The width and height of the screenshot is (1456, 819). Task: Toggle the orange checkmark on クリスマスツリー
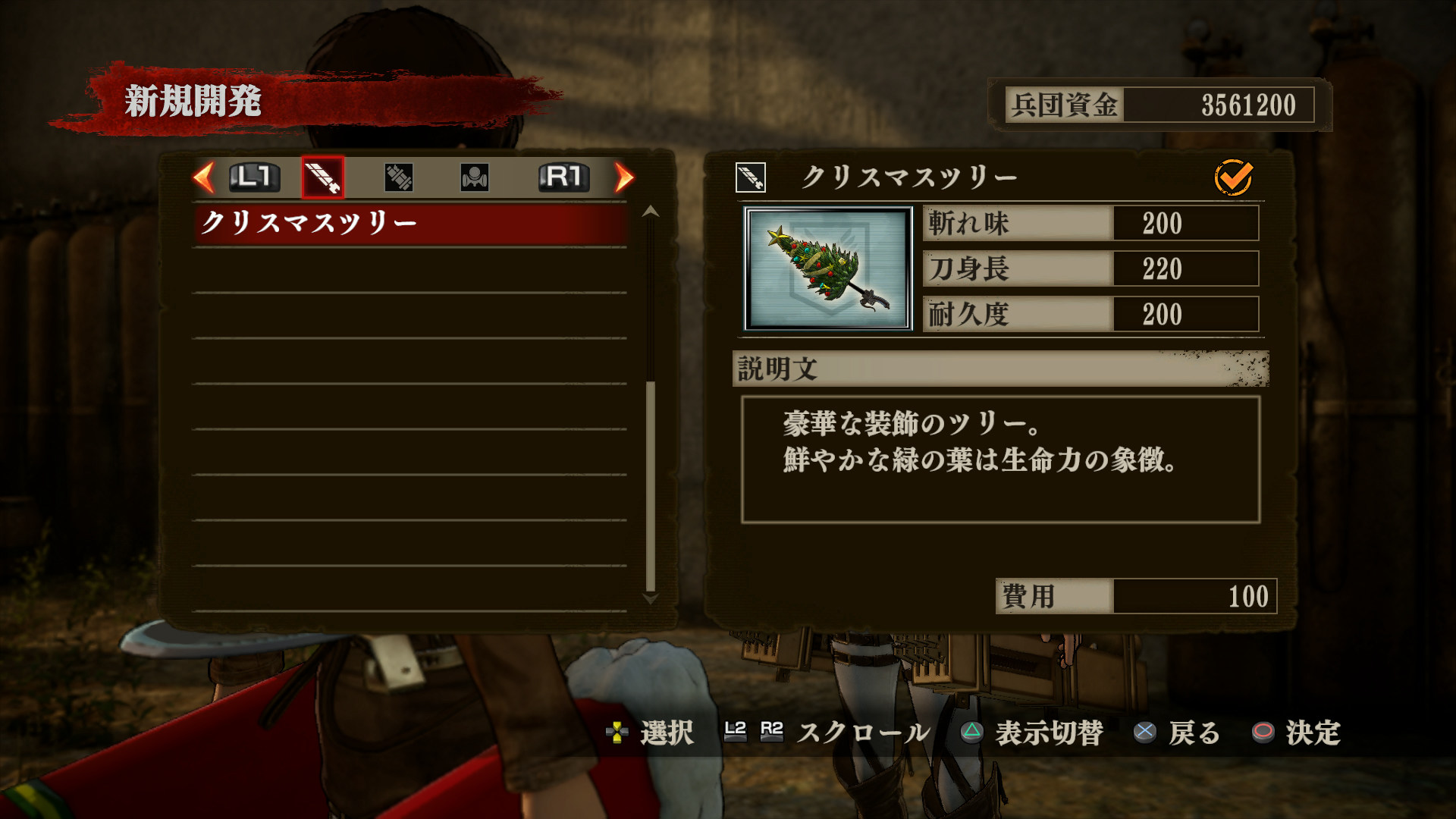1233,177
